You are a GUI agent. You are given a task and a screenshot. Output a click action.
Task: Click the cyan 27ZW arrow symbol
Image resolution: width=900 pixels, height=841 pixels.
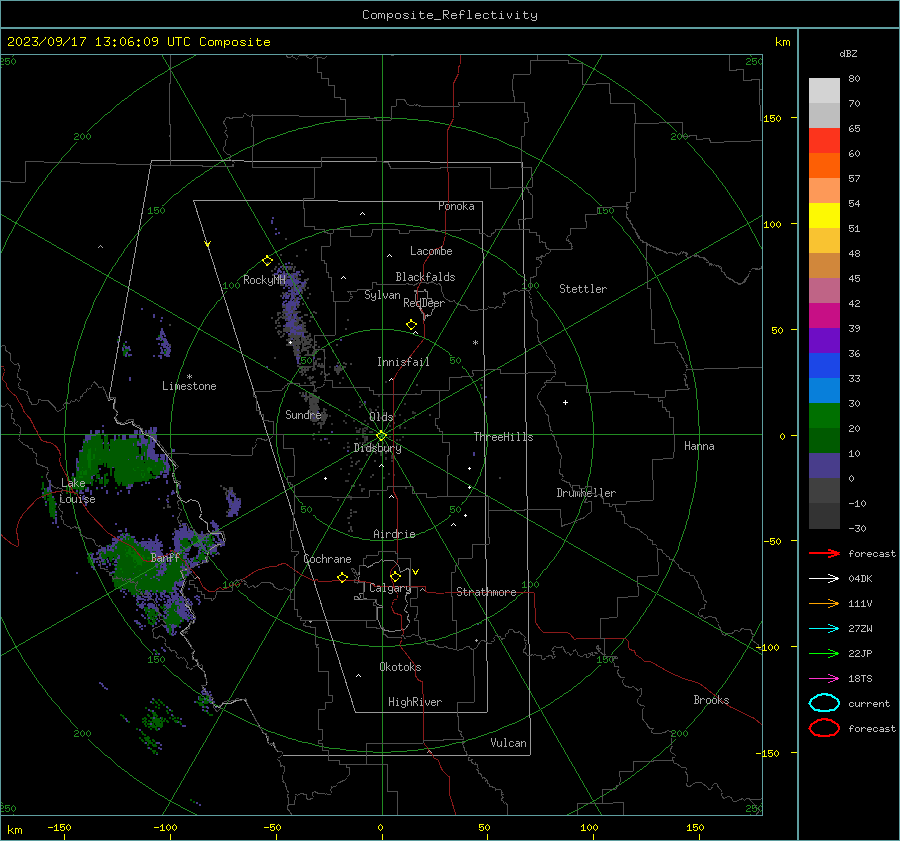[824, 629]
